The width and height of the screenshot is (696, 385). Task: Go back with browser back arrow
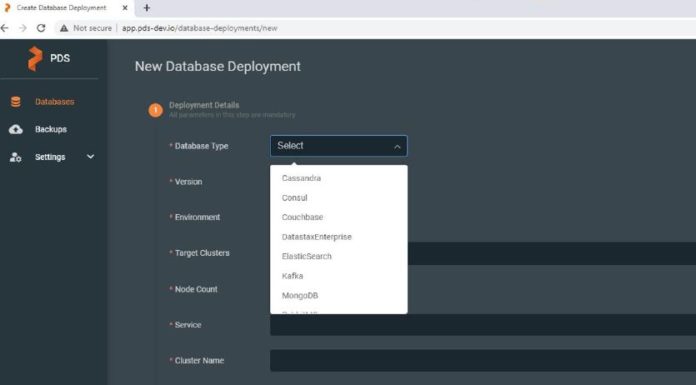click(x=5, y=28)
